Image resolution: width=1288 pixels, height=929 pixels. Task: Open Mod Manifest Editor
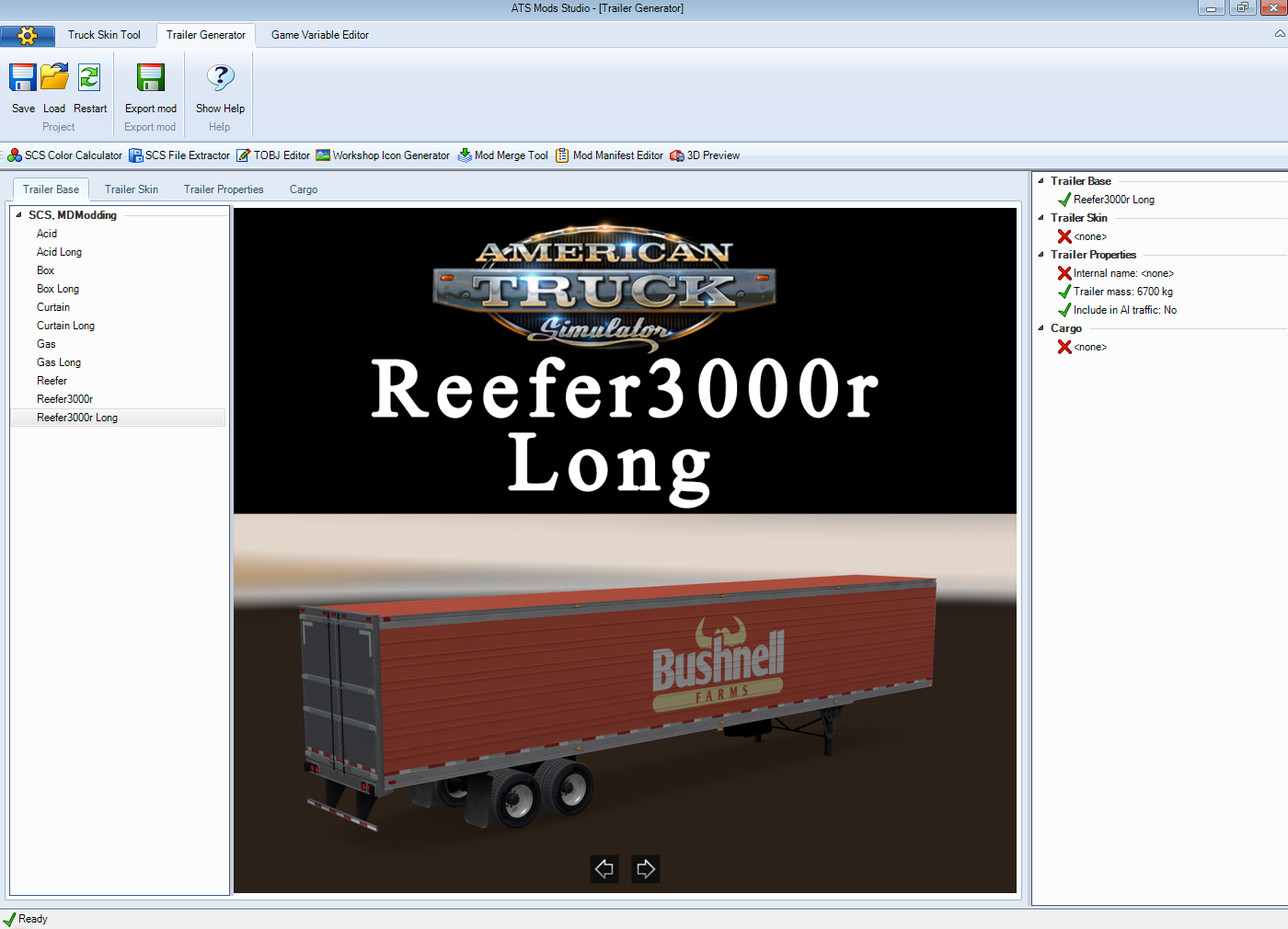(x=609, y=155)
